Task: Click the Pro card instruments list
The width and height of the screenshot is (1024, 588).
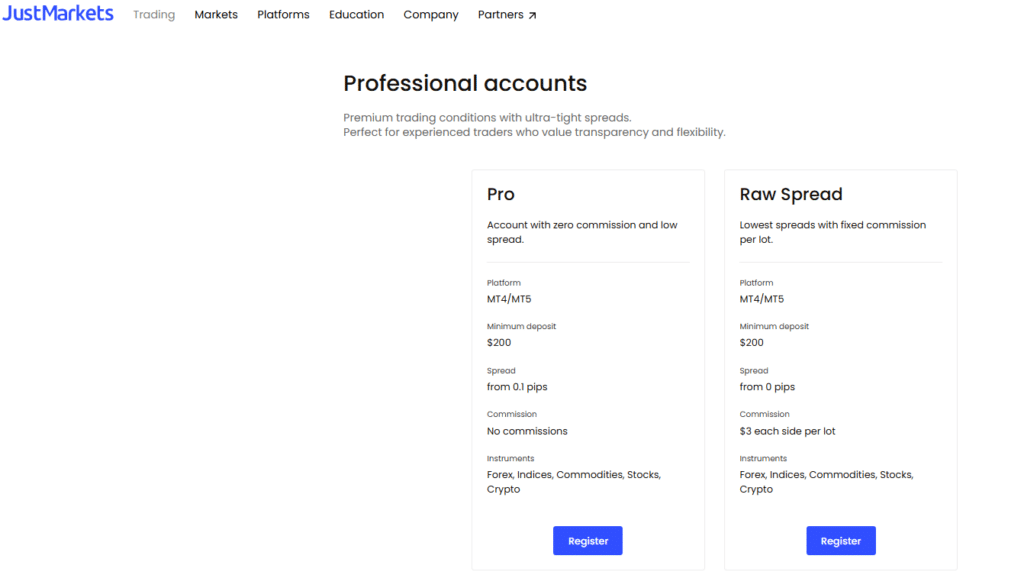Action: coord(574,482)
